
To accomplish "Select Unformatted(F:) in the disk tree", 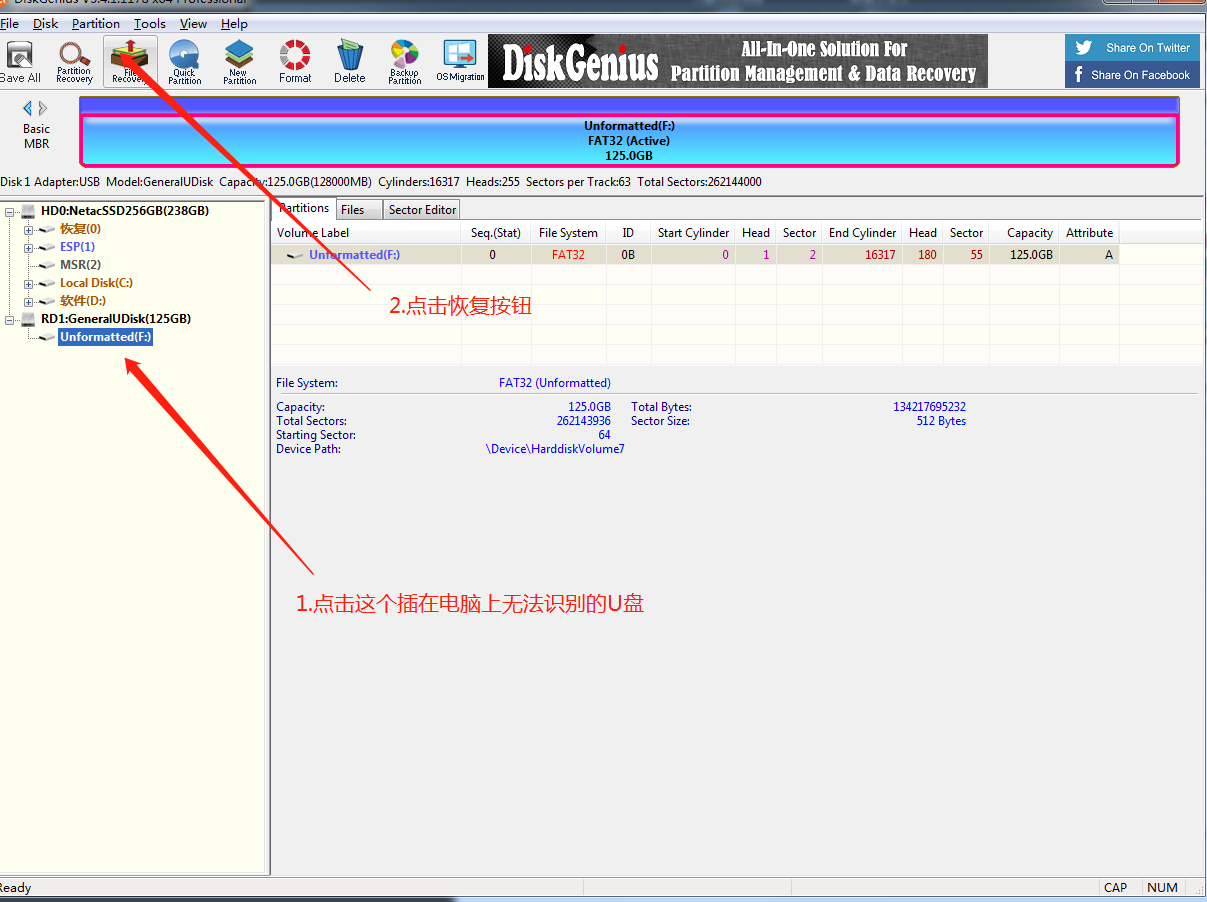I will [x=105, y=337].
